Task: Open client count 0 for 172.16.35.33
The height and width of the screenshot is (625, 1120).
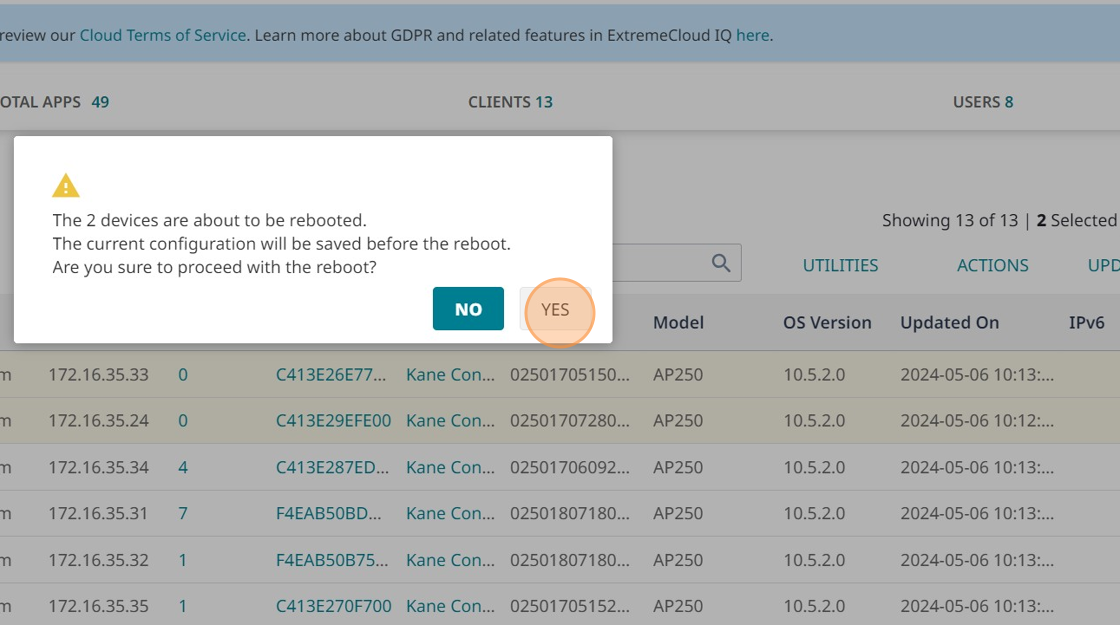Action: point(183,374)
